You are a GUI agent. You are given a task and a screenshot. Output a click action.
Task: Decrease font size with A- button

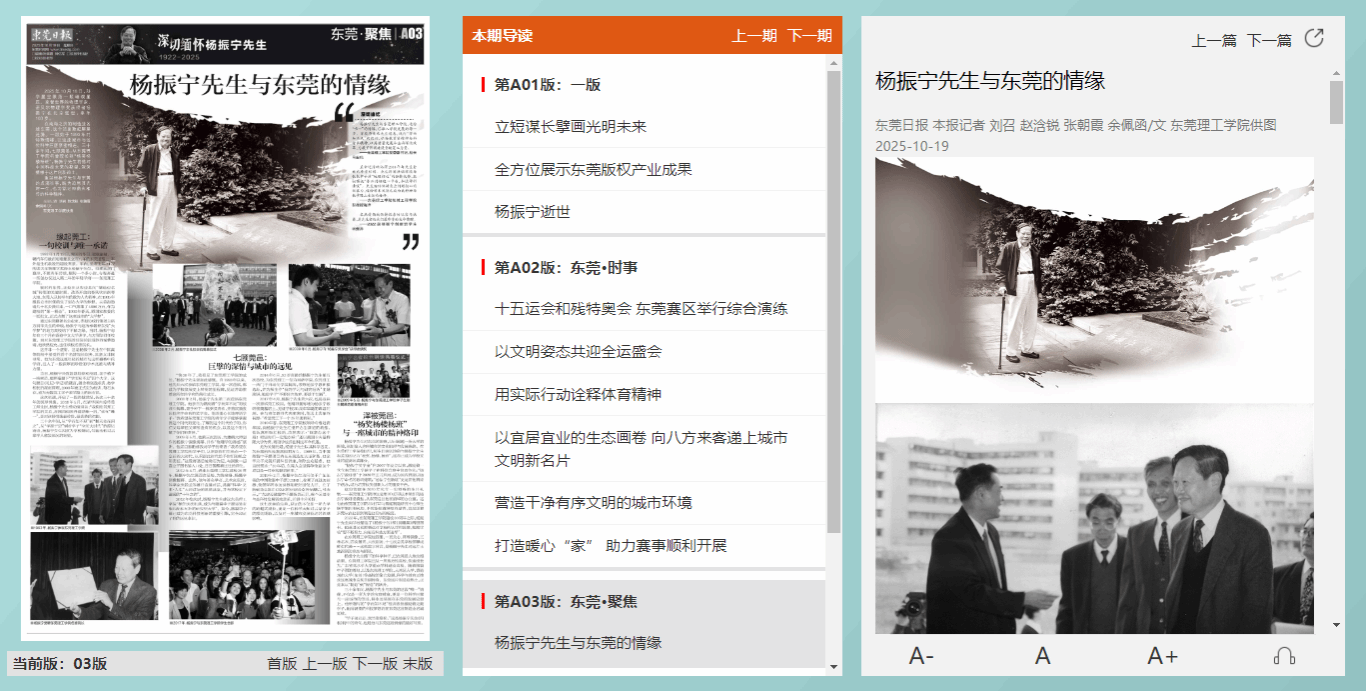[921, 656]
